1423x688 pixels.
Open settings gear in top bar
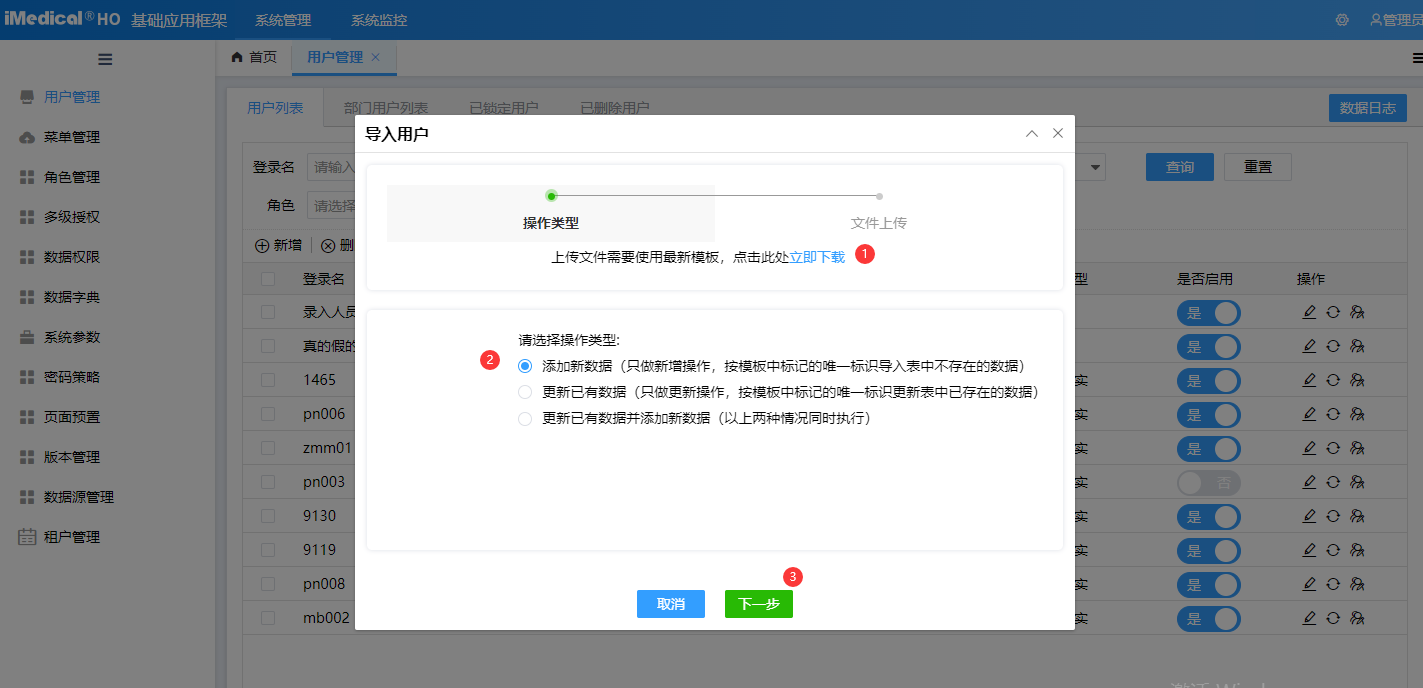point(1342,18)
